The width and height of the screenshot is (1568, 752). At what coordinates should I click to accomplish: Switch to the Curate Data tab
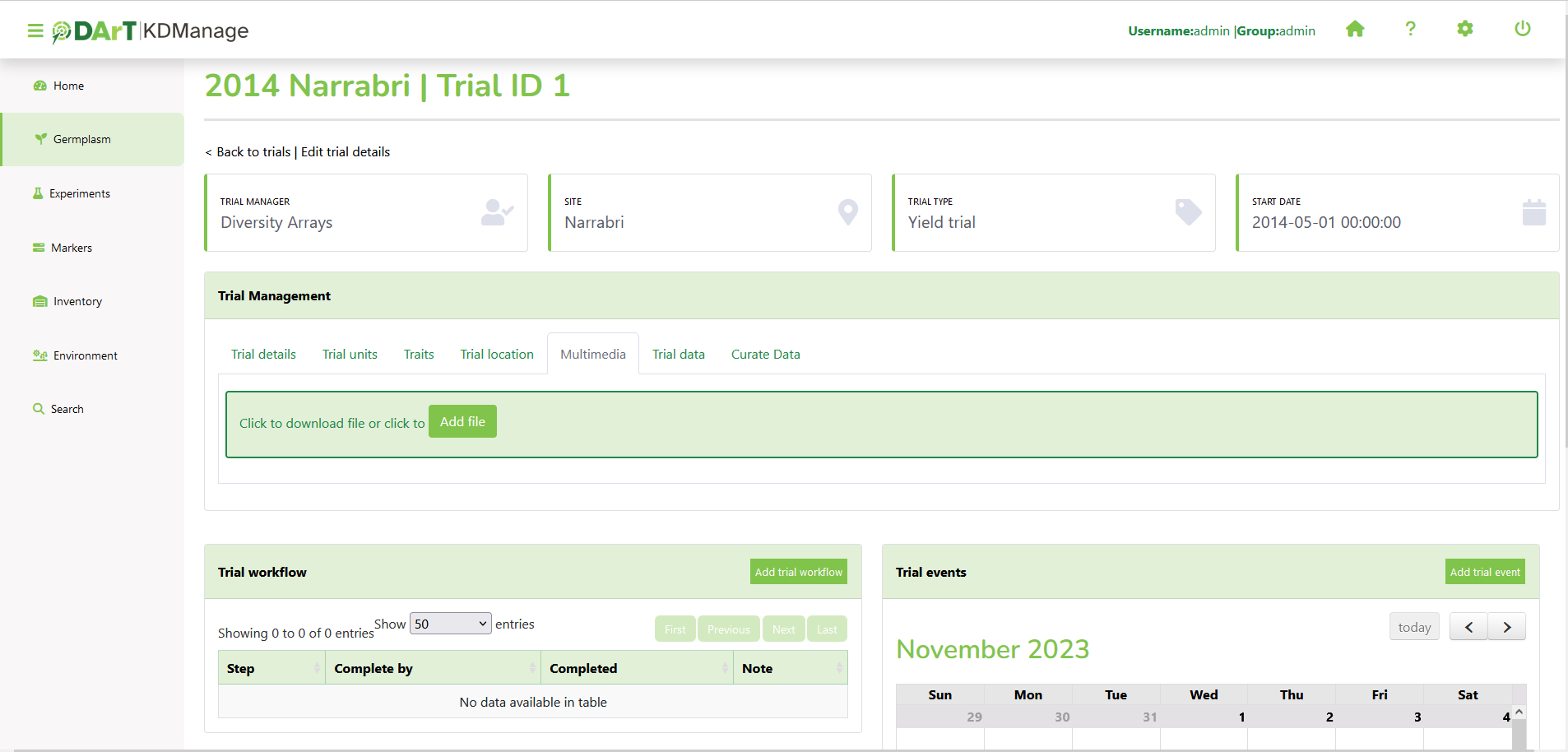(x=765, y=355)
